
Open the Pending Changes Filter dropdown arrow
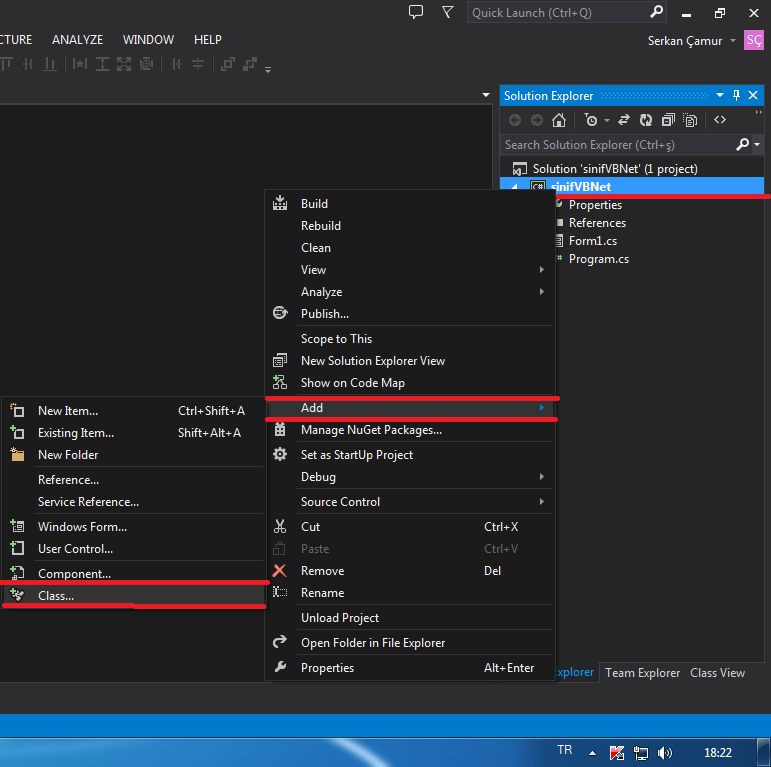tap(607, 120)
